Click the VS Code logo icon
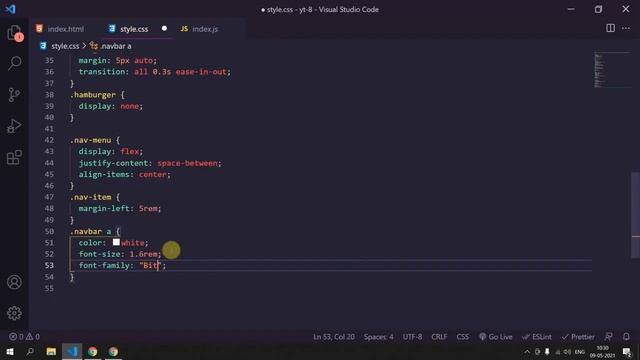This screenshot has width=640, height=360. tap(11, 9)
